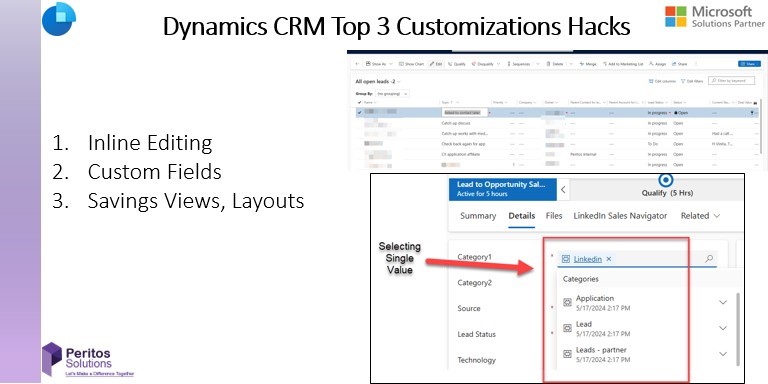Click the Application category record icon
The width and height of the screenshot is (768, 384).
568,302
